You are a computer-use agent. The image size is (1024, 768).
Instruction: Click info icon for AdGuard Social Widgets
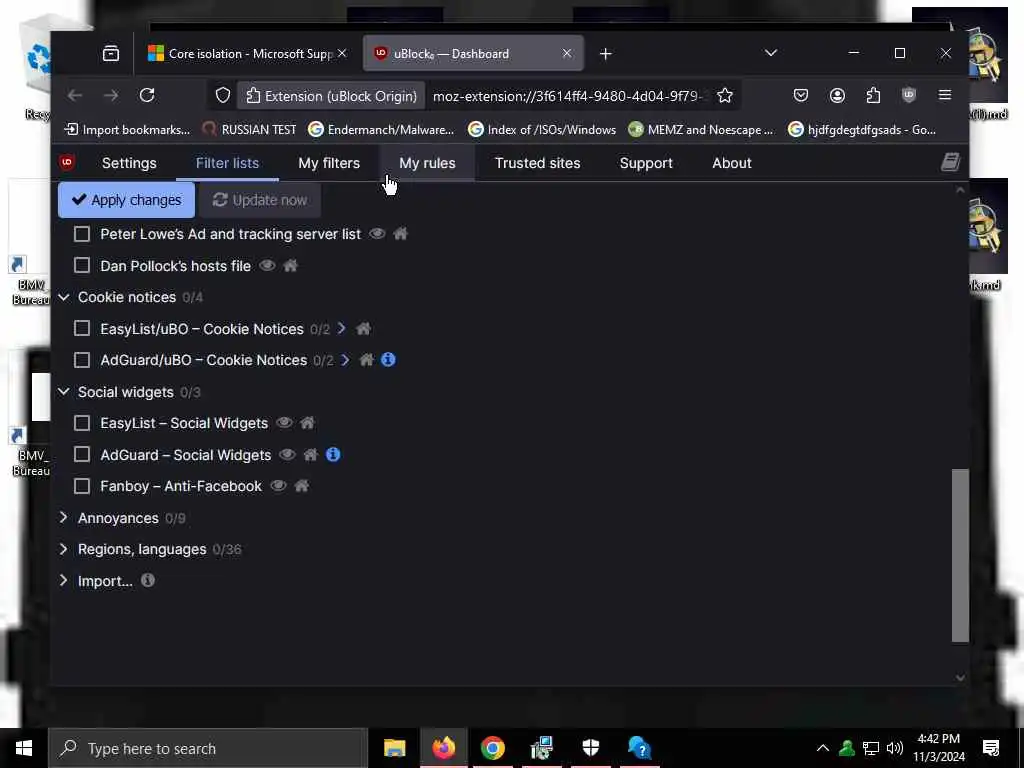(x=333, y=455)
